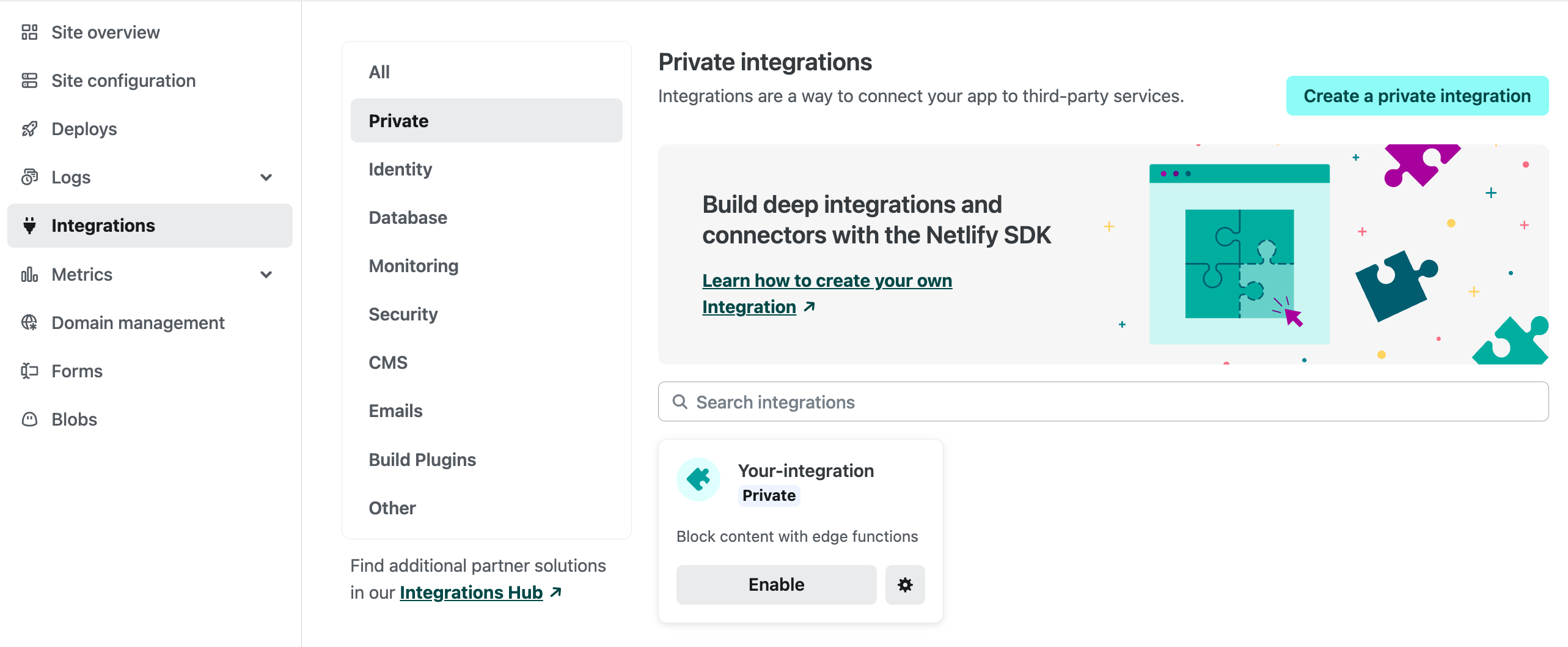Screen dimensions: 1568x647
Task: Click the Logs icon in sidebar
Action: coord(29,177)
